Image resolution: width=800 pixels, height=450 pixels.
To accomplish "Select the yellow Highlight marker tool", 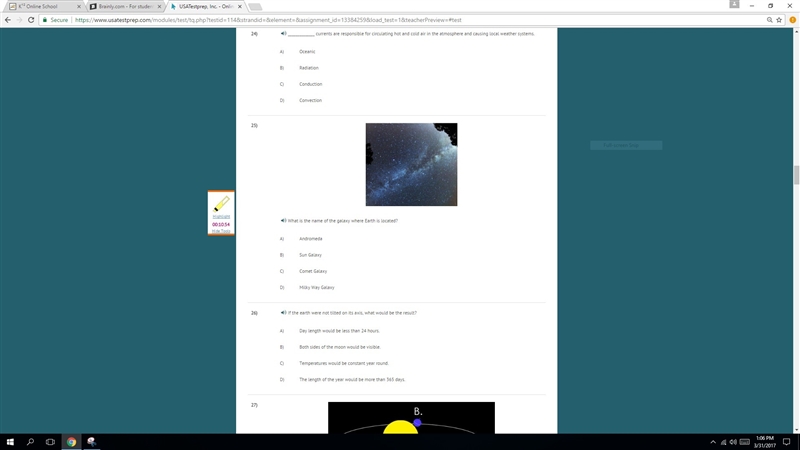I will (221, 204).
